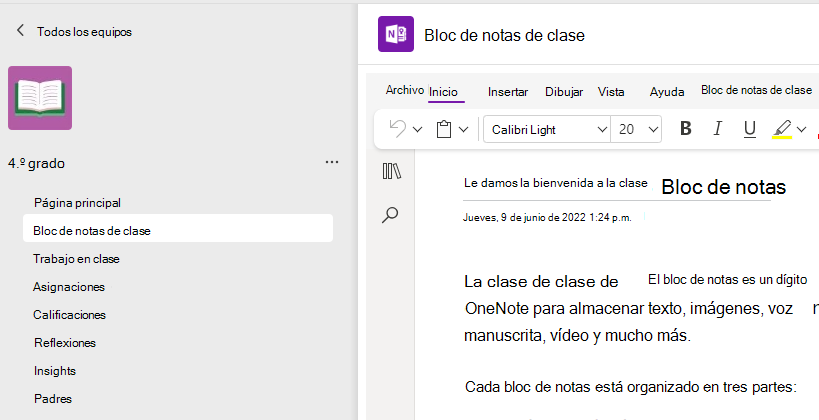The image size is (819, 420).
Task: Switch to the Inicio ribbon tab
Action: (x=443, y=92)
